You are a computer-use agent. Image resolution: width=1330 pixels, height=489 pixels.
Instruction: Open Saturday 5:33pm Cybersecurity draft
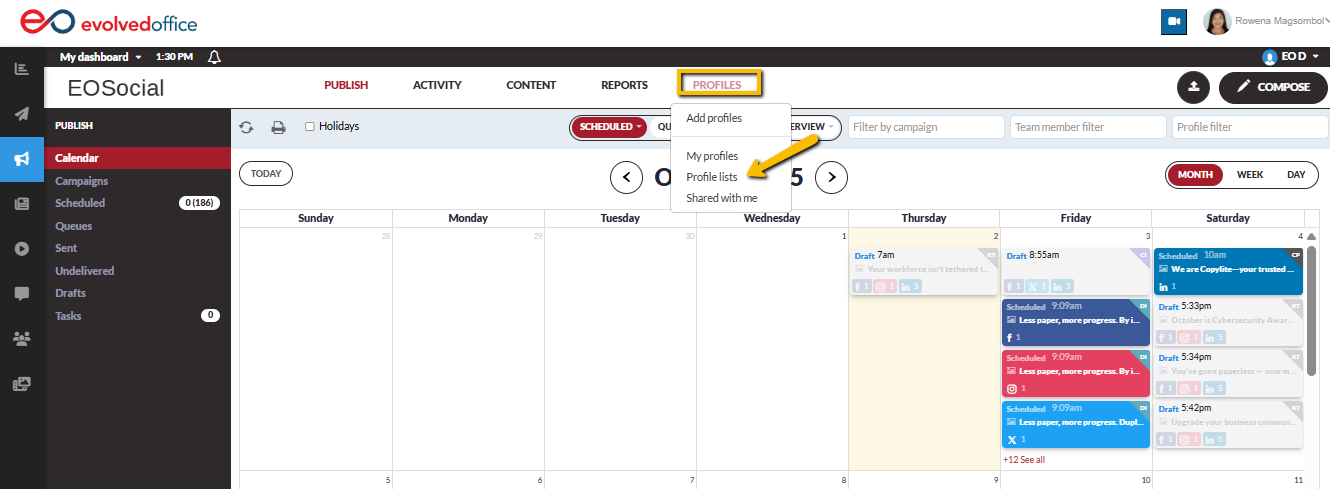(1229, 321)
